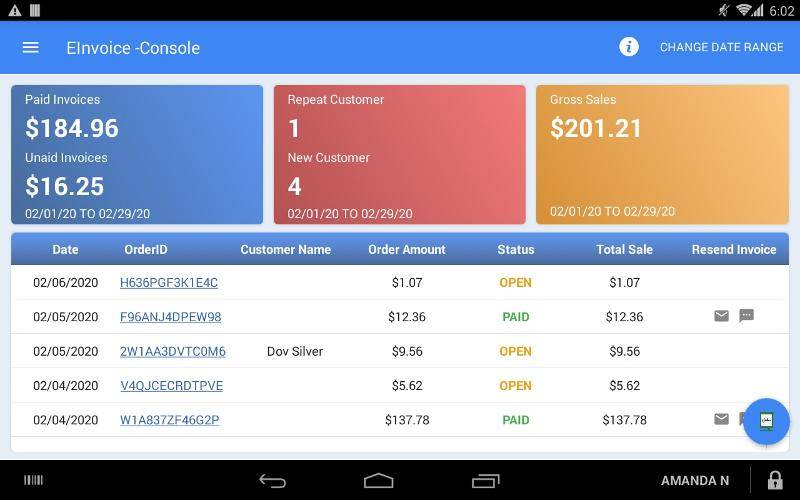Select customer name Dov Silver
The width and height of the screenshot is (800, 500).
pyautogui.click(x=295, y=352)
